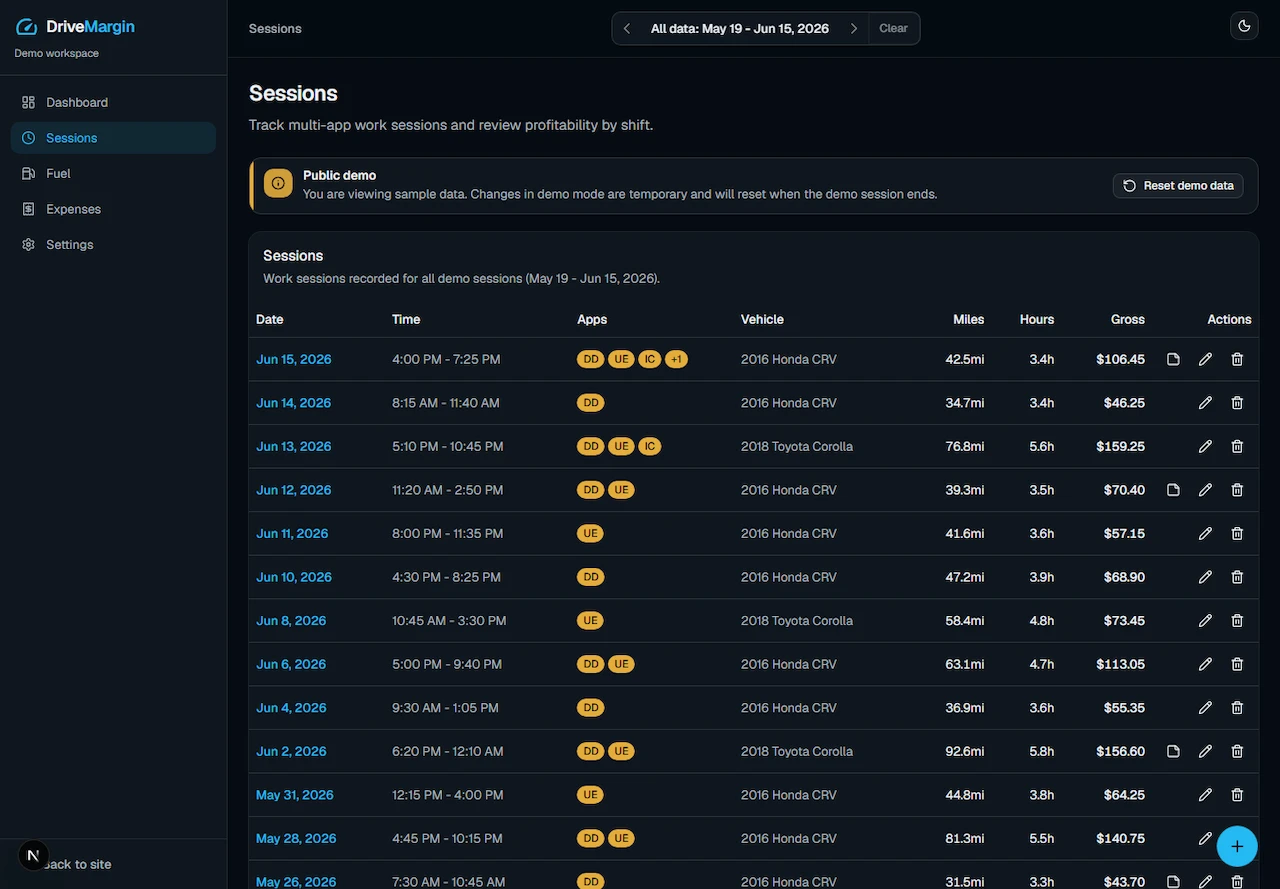Screen dimensions: 1280x889
Task: Open the Fuel page
Action: [113, 173]
